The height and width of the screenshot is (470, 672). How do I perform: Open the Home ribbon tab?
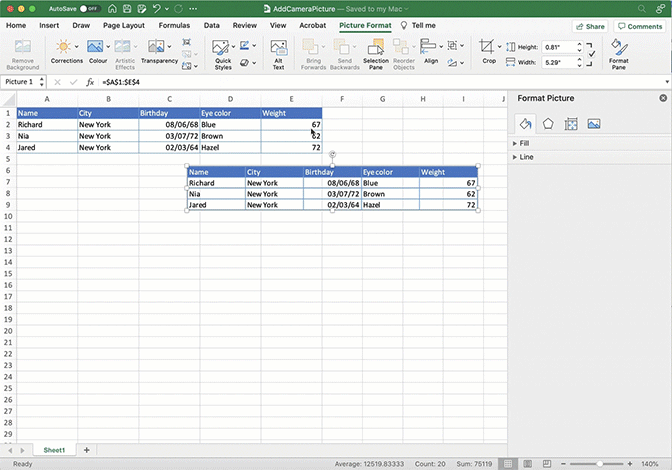(x=16, y=25)
